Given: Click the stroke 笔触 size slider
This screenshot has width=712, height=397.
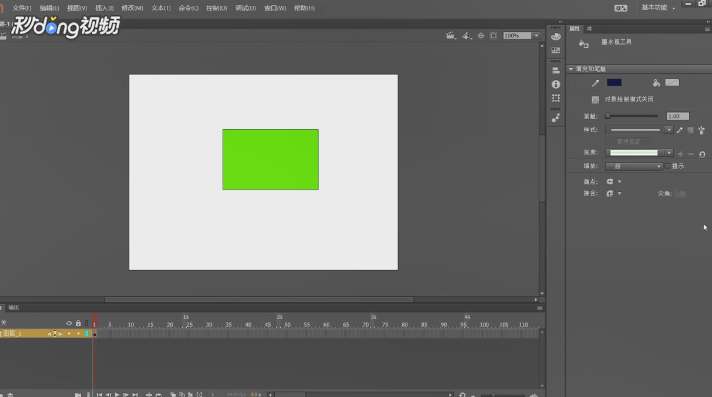Looking at the screenshot, I should 632,116.
